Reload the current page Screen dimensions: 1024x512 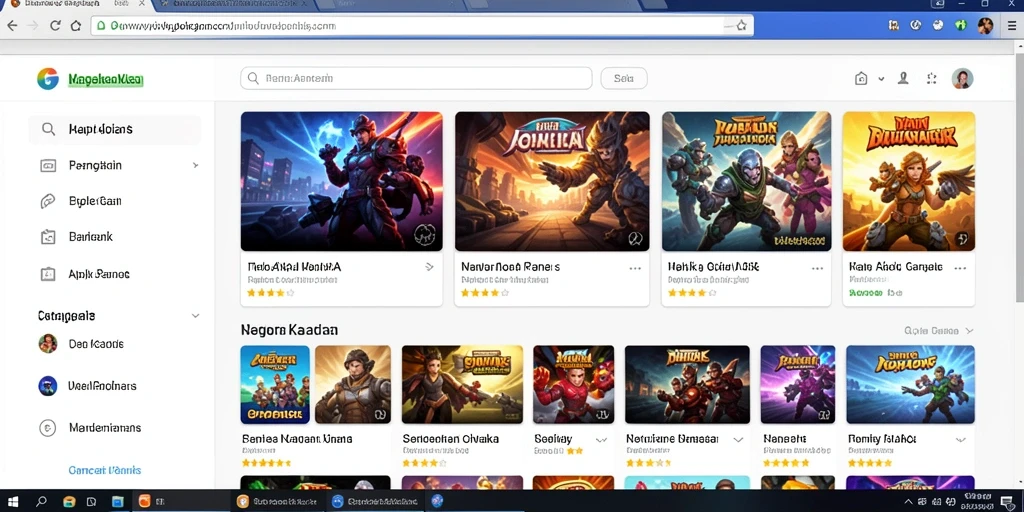55,26
